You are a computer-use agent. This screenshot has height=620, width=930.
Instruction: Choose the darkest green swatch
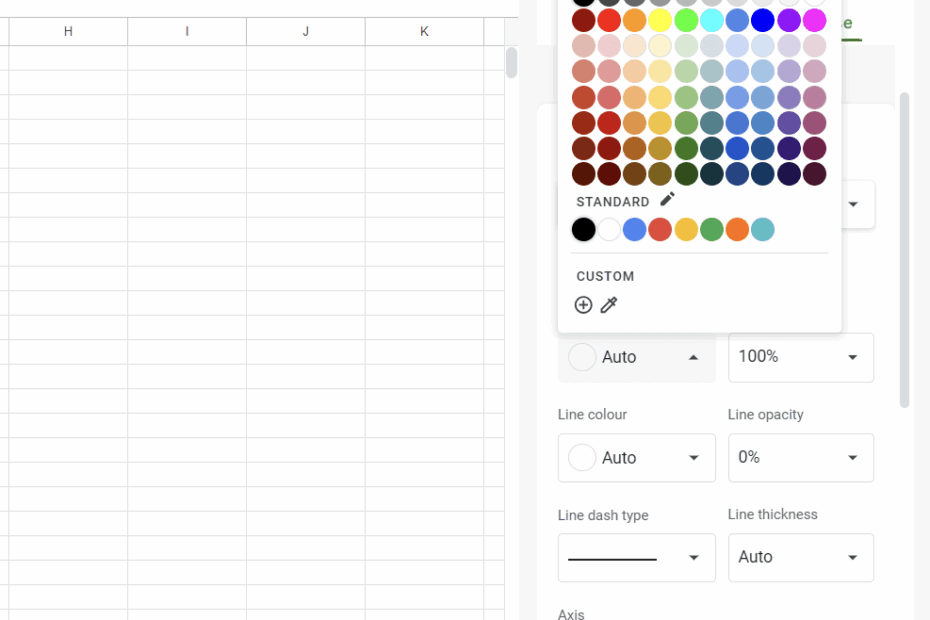[x=686, y=174]
